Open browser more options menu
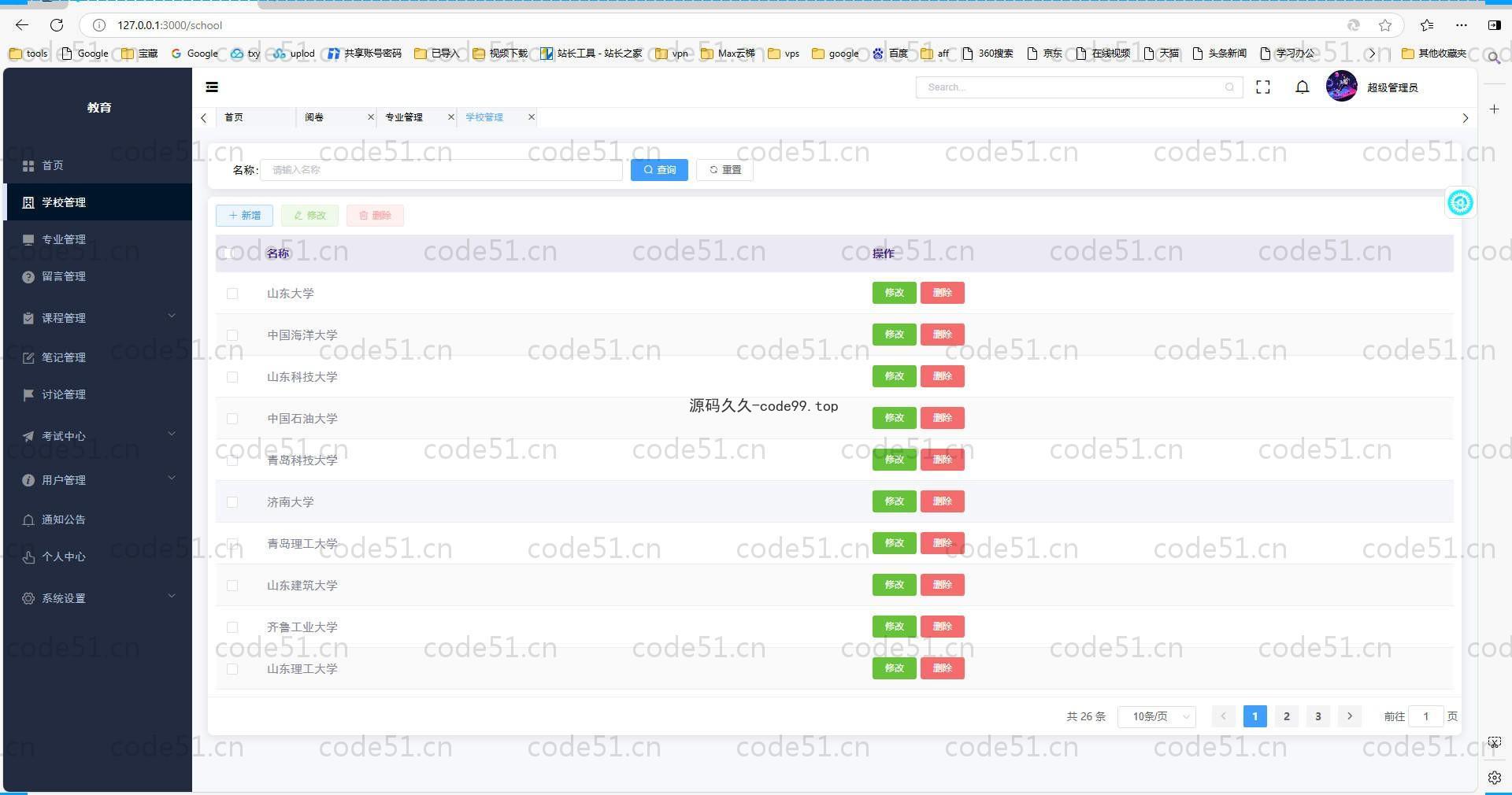This screenshot has height=795, width=1512. pyautogui.click(x=1462, y=25)
